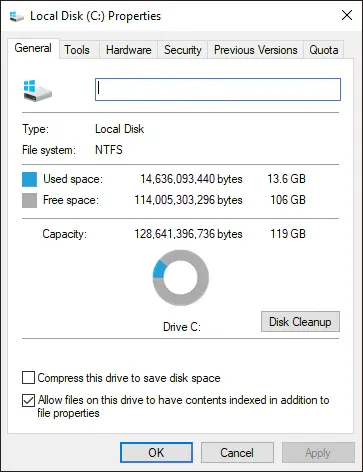Close the Properties dialog window
The height and width of the screenshot is (472, 363).
pyautogui.click(x=347, y=15)
